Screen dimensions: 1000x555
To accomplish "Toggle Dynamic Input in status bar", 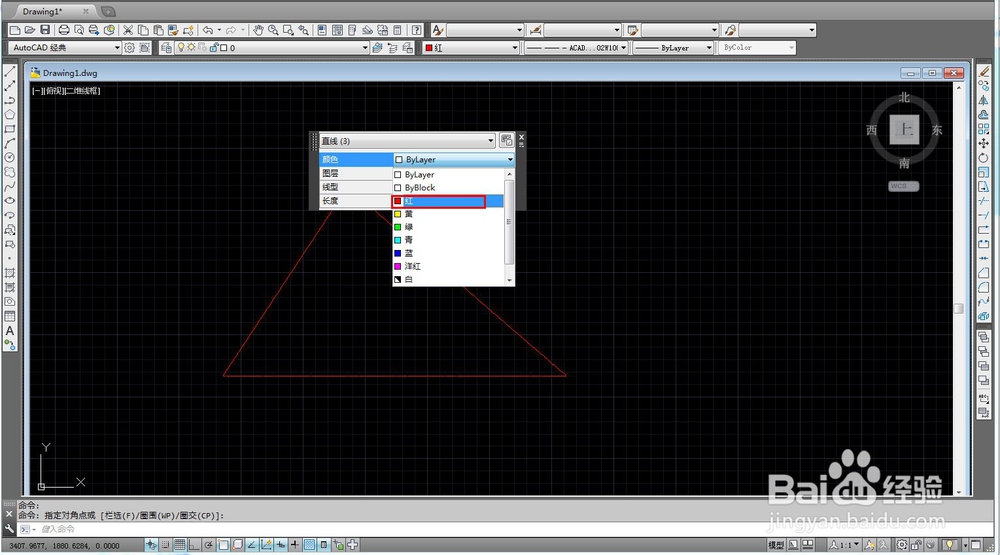I will point(281,545).
